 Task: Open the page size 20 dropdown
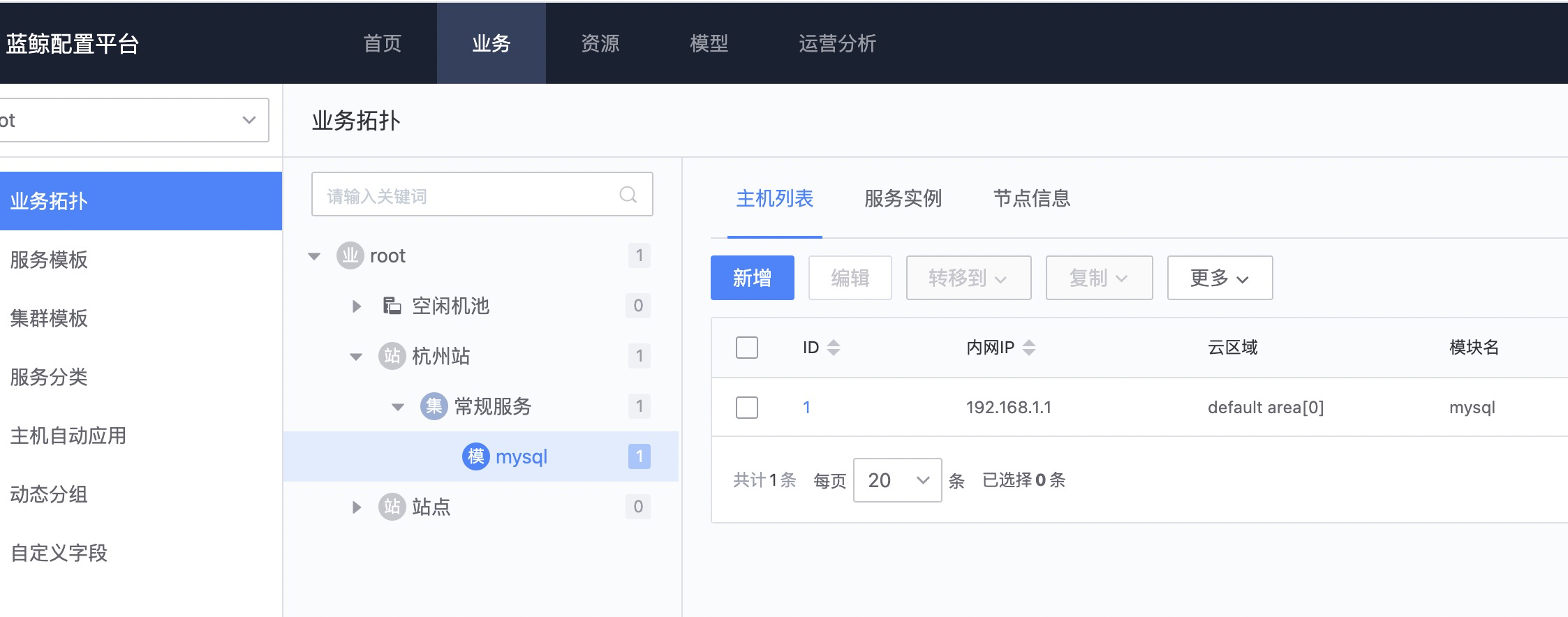[x=898, y=480]
